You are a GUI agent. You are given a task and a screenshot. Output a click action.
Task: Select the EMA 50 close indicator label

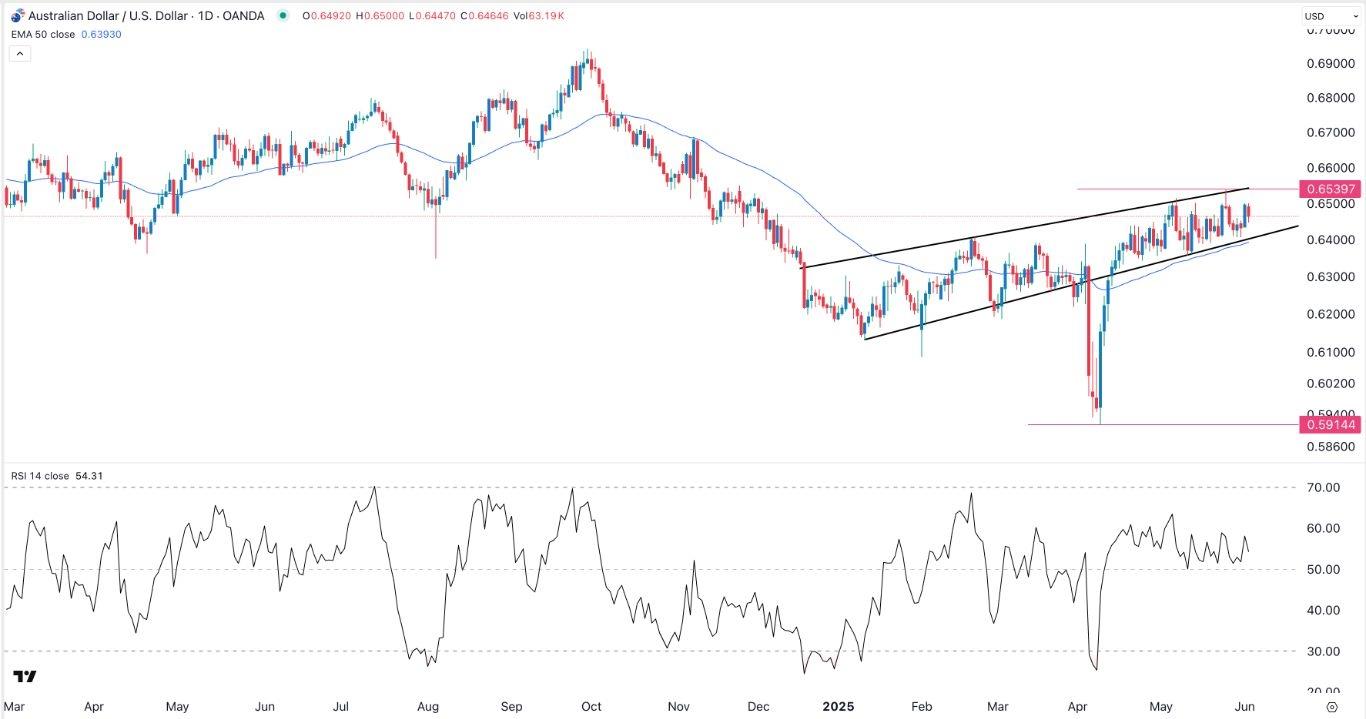[x=43, y=33]
